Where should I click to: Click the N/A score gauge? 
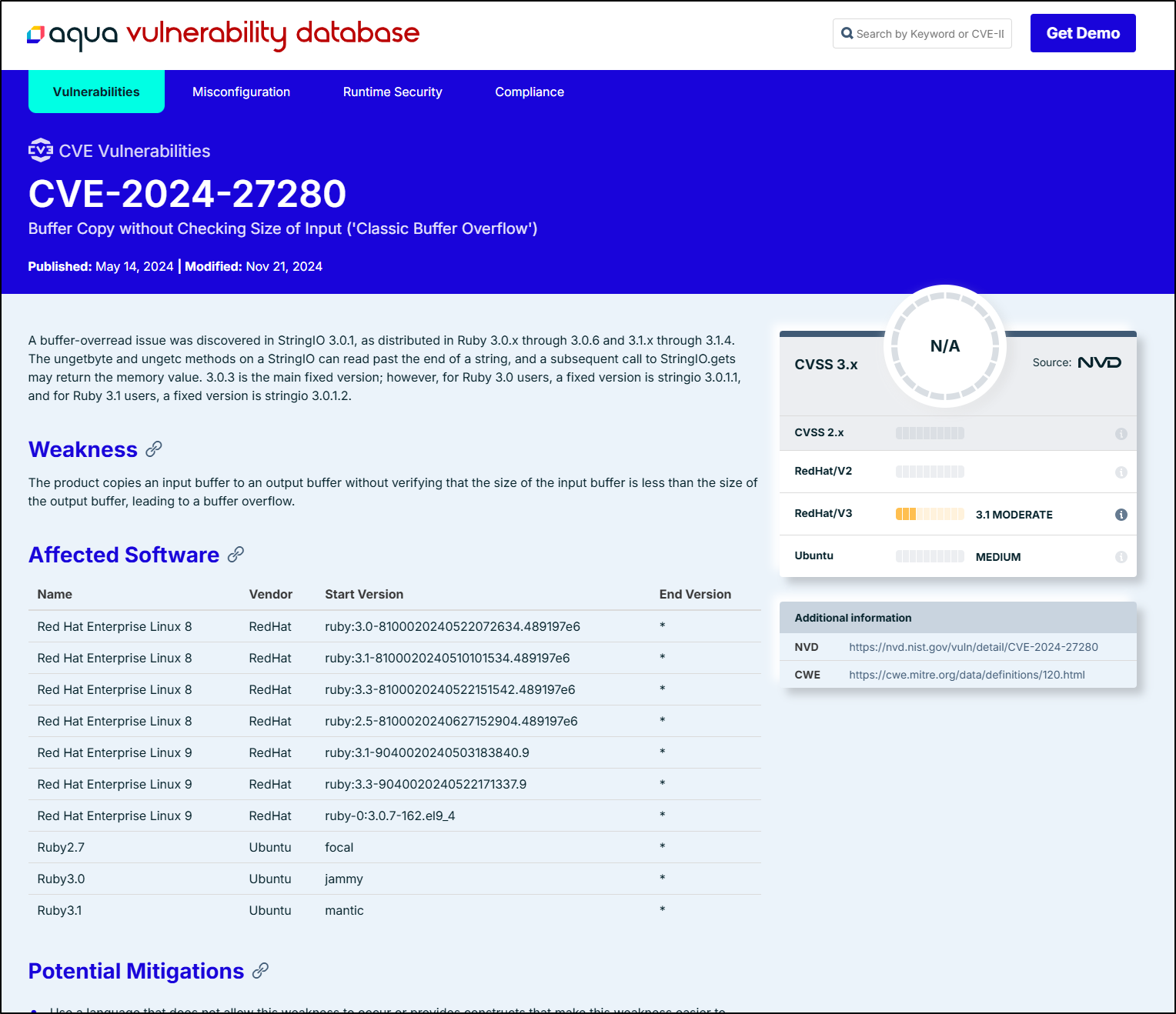(x=945, y=346)
